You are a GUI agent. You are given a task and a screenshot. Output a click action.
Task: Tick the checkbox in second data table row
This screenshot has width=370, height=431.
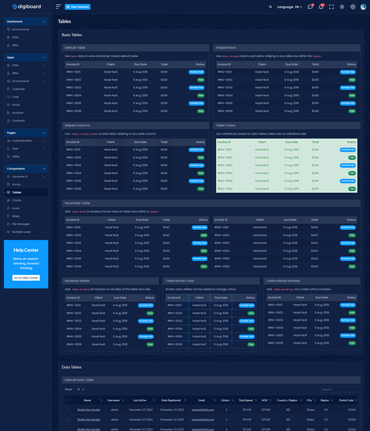tap(68, 419)
